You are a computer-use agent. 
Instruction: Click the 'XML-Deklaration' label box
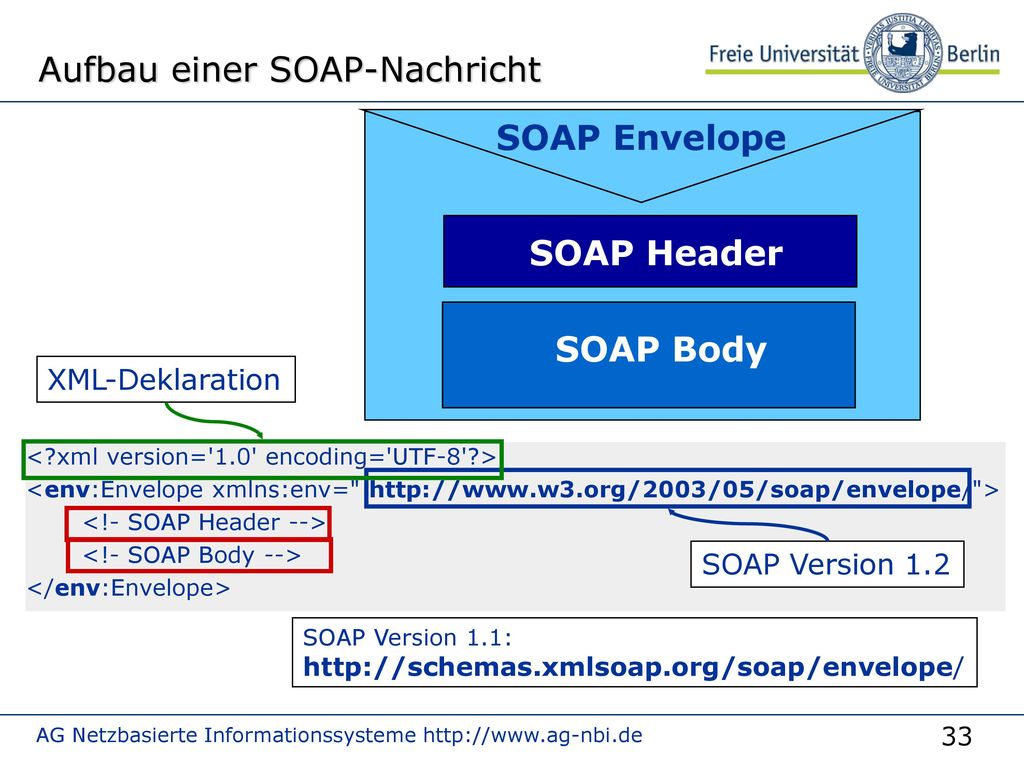[x=166, y=379]
